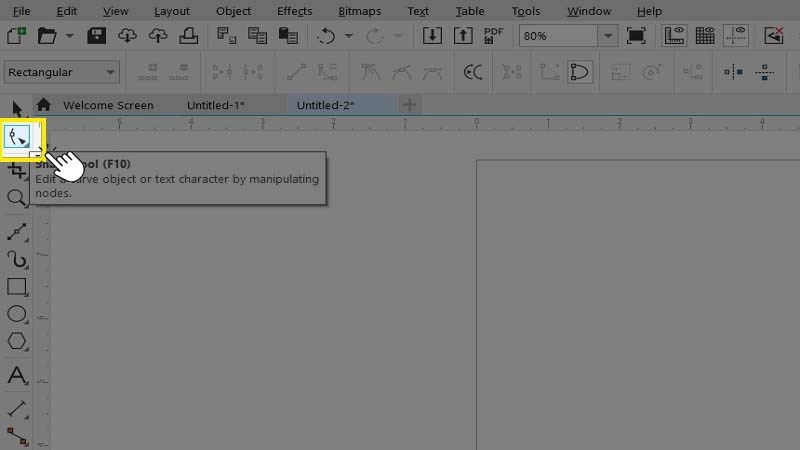Toggle Reflect nodes horizontally
Screen dimensions: 800x450
[x=733, y=72]
